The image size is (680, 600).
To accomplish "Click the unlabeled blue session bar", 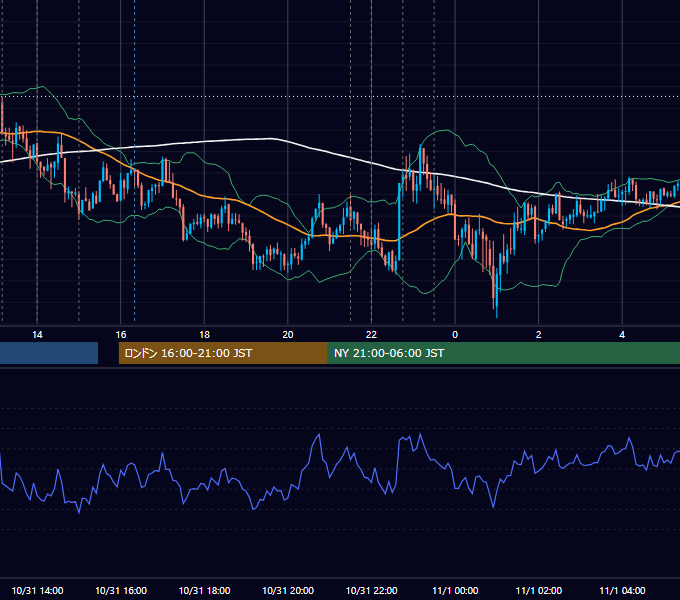I will [x=49, y=353].
